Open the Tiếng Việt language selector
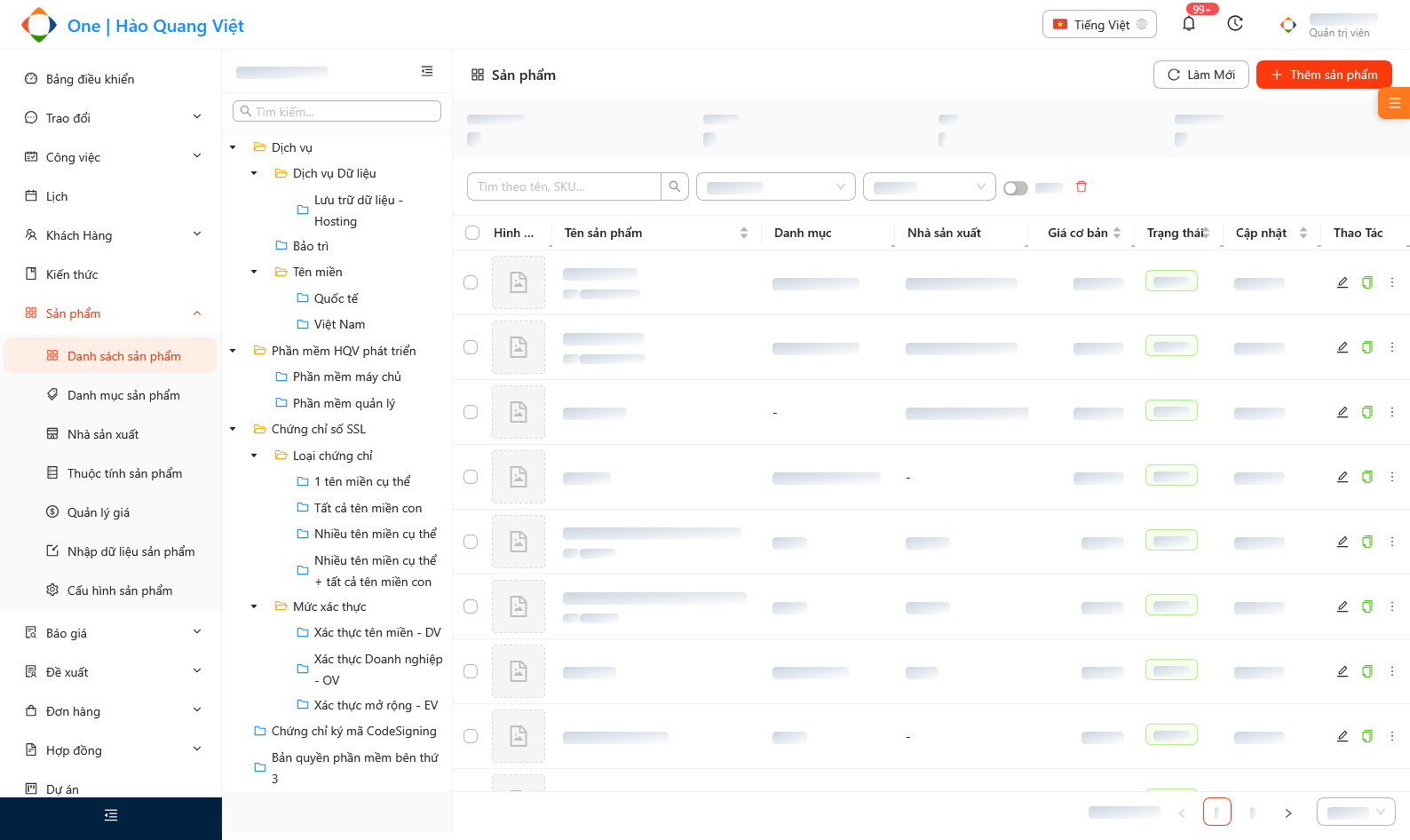This screenshot has width=1410, height=840. point(1099,24)
